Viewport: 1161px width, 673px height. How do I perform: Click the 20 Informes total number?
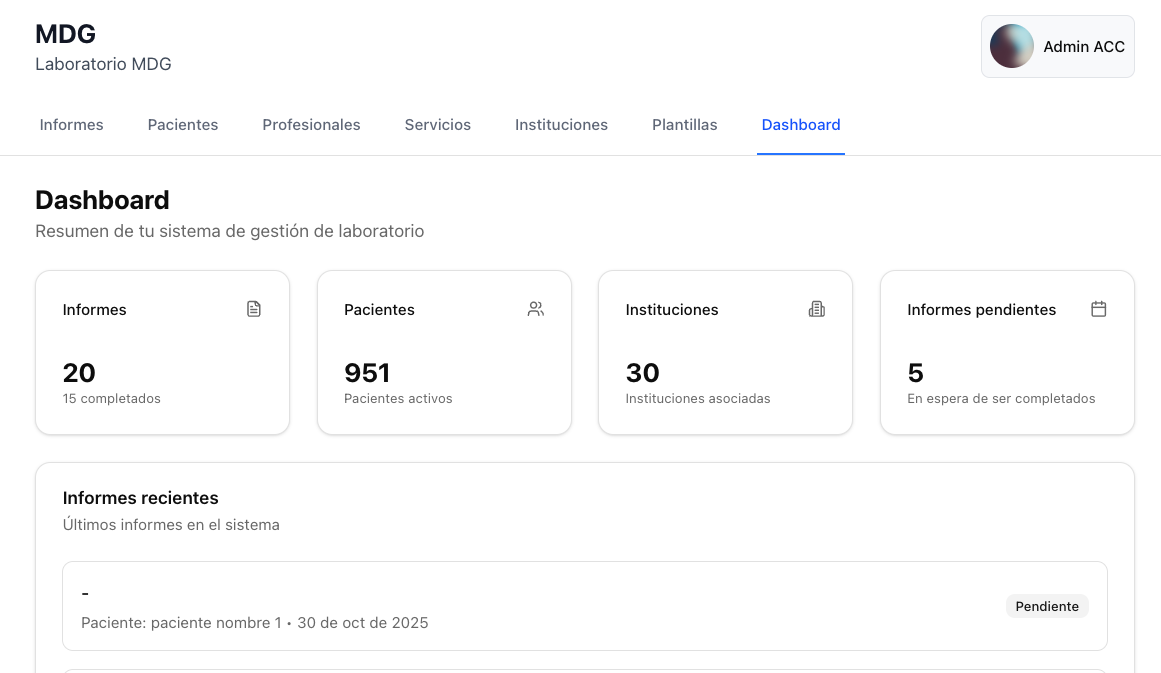point(79,373)
